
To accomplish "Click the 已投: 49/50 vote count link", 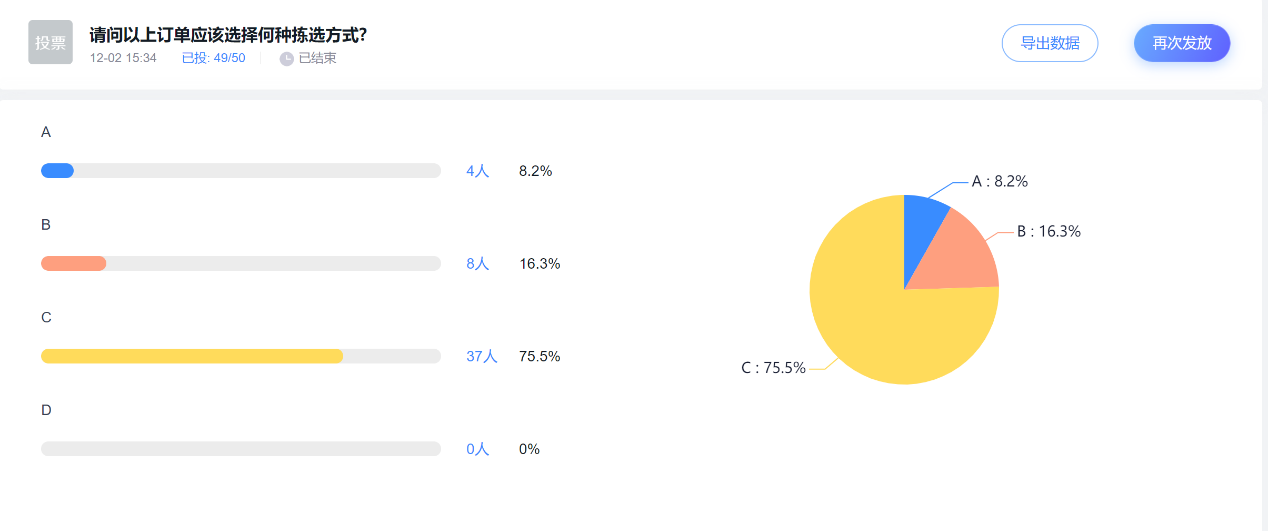I will coord(213,58).
